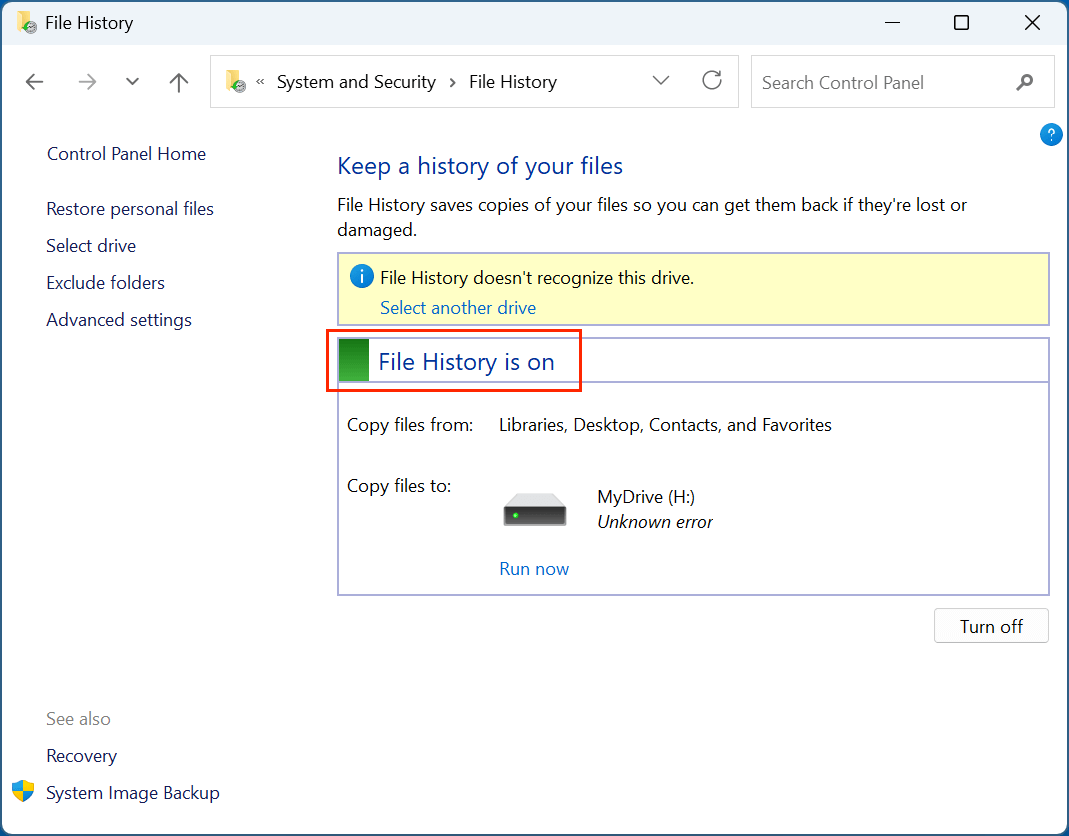This screenshot has height=836, width=1069.
Task: Open Restore personal files
Action: click(130, 209)
